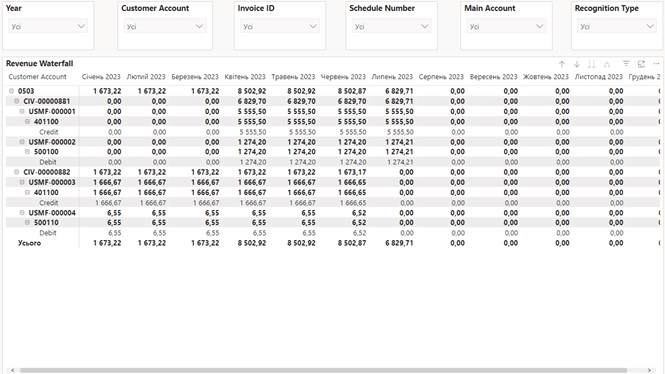Open the Customer Account slicer dropdown
Image resolution: width=665 pixels, height=374 pixels.
tap(165, 26)
